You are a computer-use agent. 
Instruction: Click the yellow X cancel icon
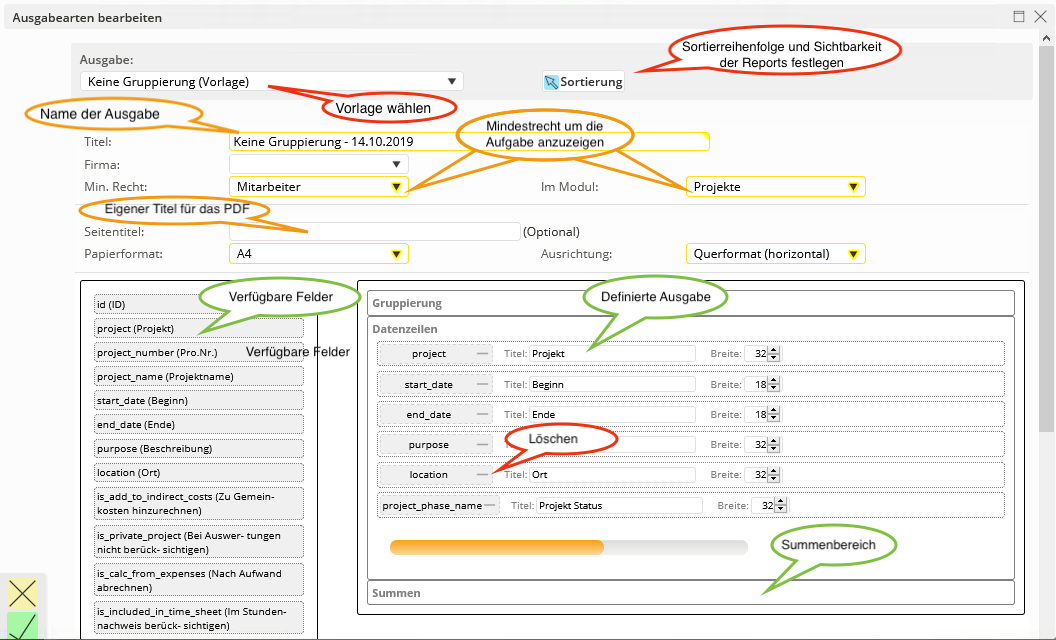point(22,593)
